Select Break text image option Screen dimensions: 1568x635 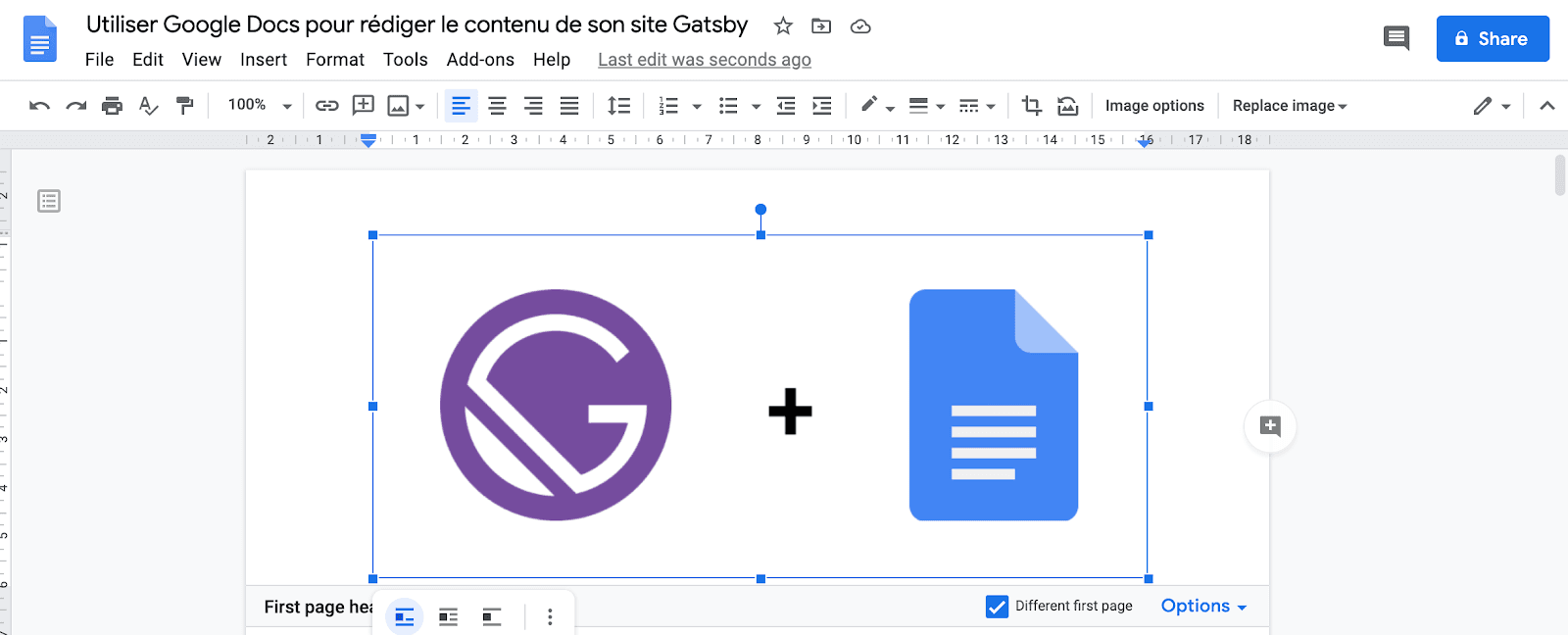click(x=492, y=616)
